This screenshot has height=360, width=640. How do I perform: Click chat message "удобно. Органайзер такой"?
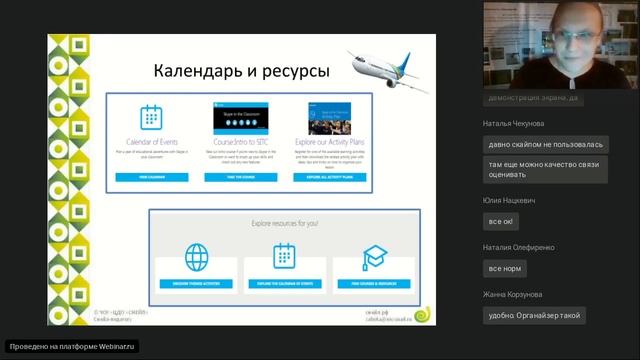coord(534,316)
